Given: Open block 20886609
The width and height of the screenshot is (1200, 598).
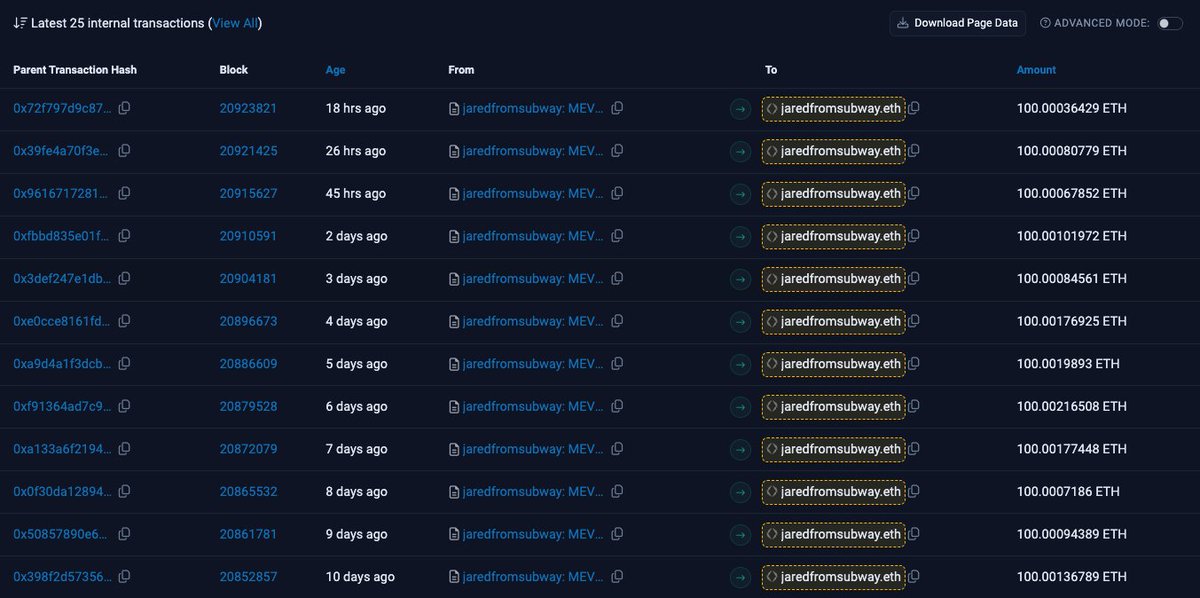Looking at the screenshot, I should [248, 364].
